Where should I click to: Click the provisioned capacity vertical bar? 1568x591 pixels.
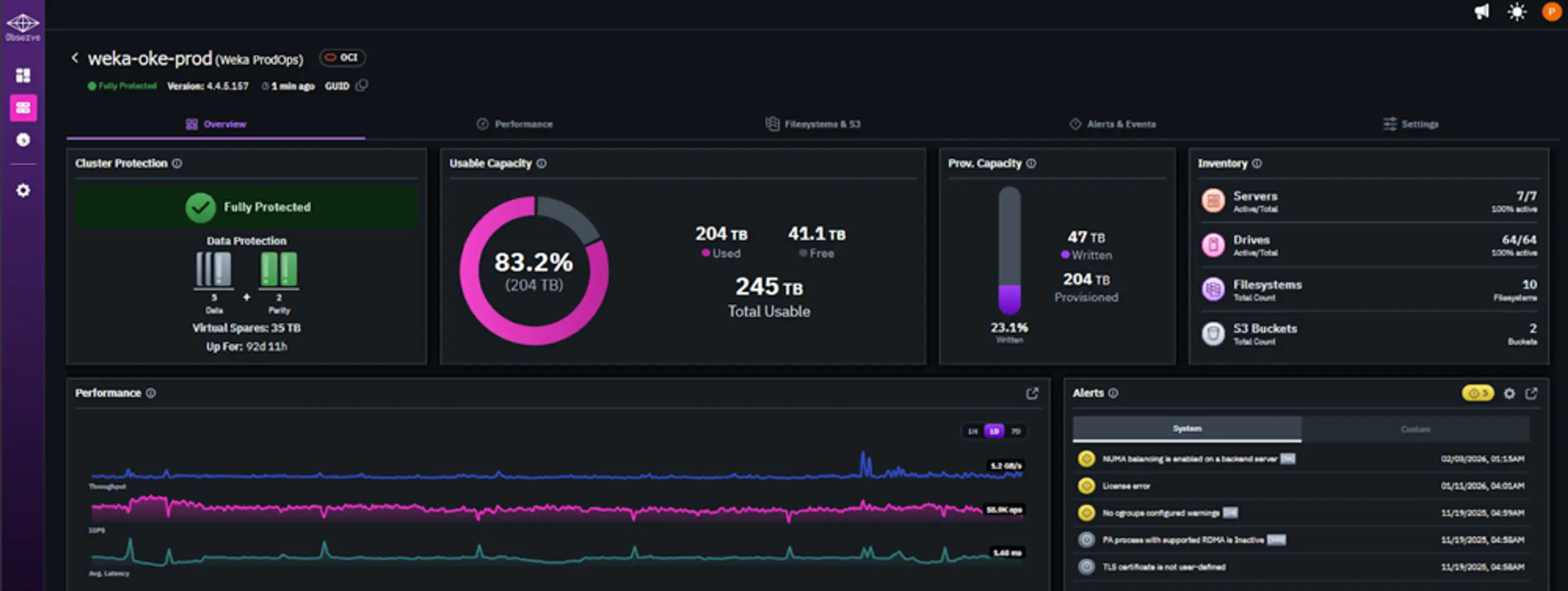pyautogui.click(x=1009, y=250)
